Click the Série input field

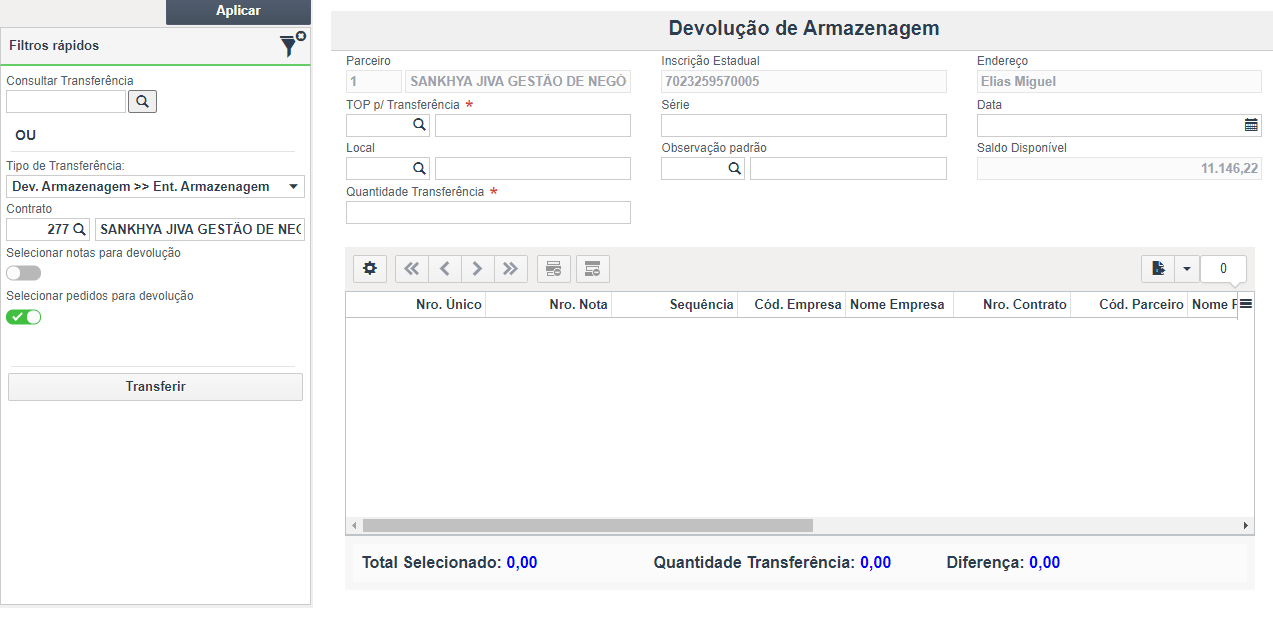pyautogui.click(x=804, y=125)
